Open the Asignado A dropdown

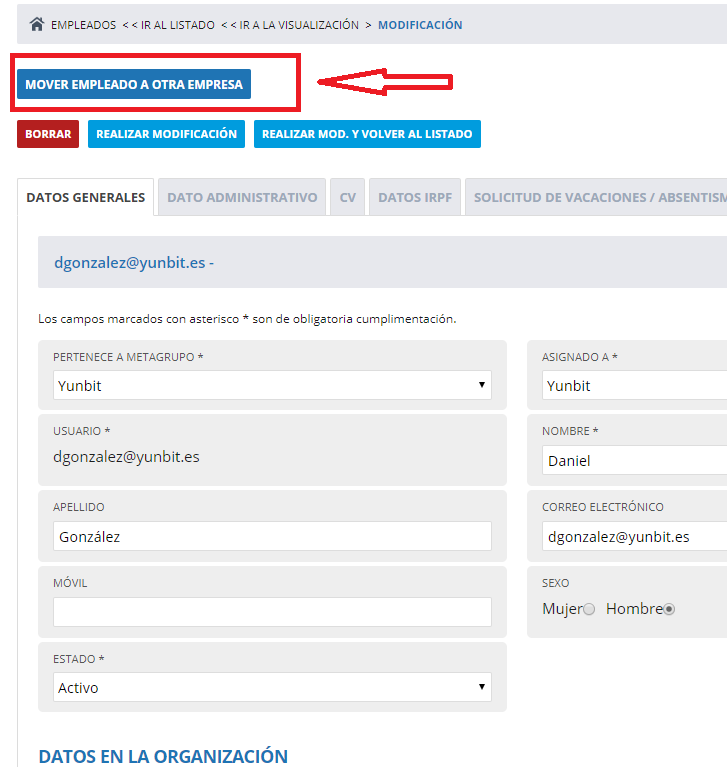[634, 386]
